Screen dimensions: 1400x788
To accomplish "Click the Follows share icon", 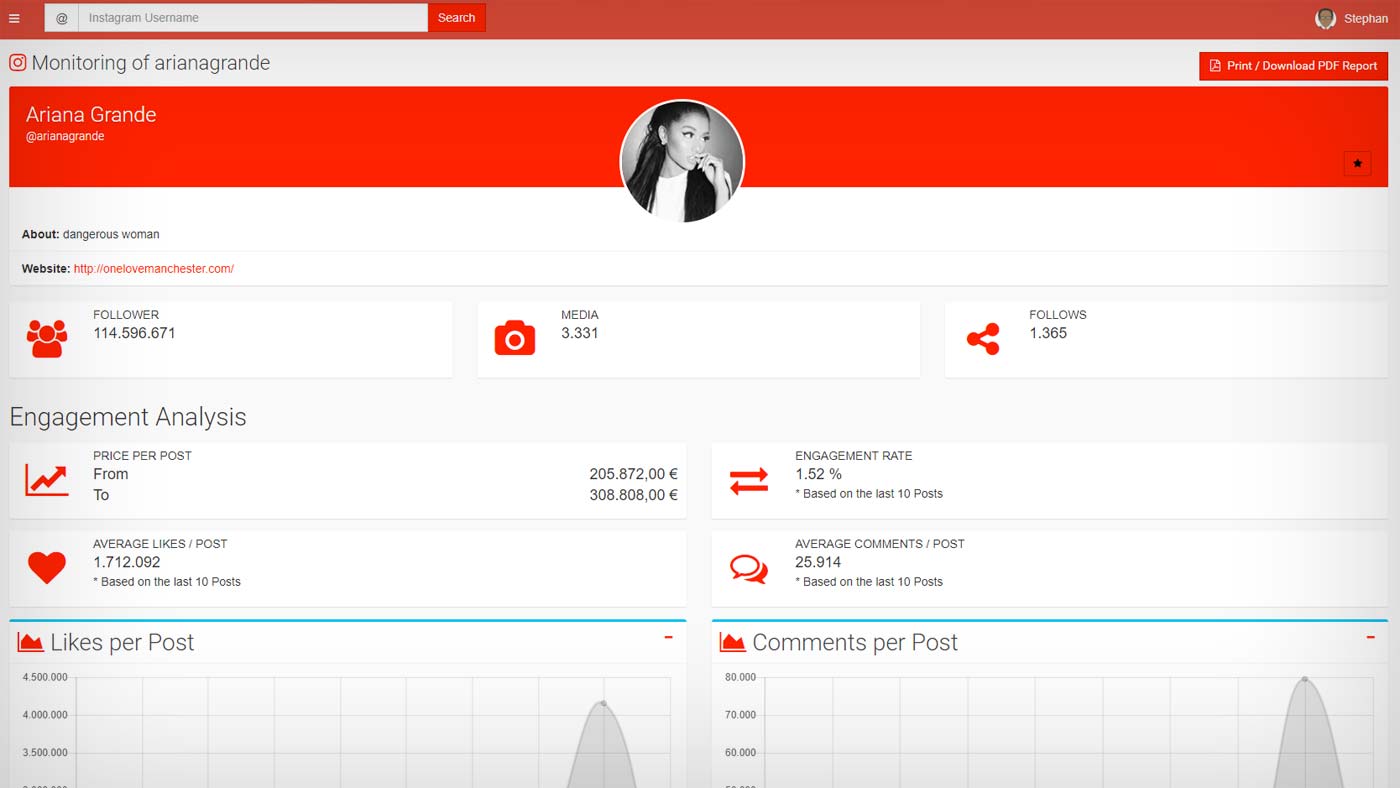I will point(983,339).
